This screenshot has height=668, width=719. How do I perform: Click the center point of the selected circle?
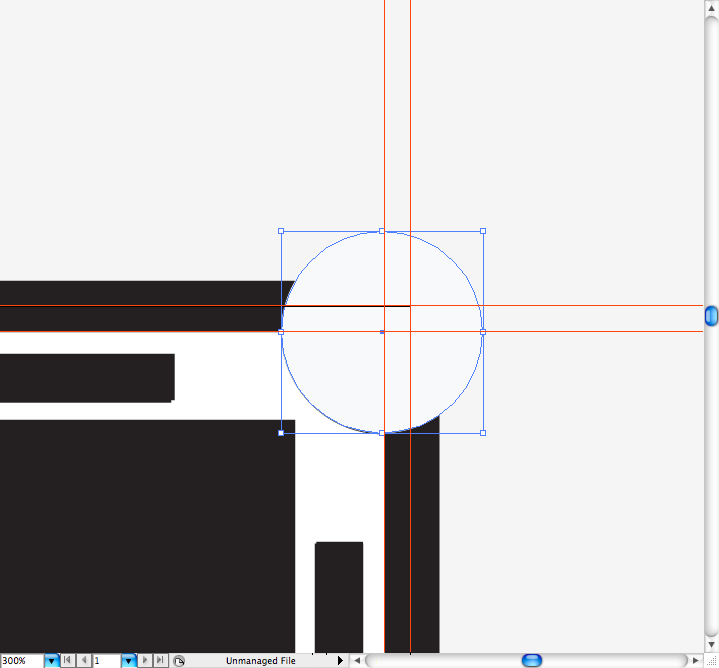382,332
